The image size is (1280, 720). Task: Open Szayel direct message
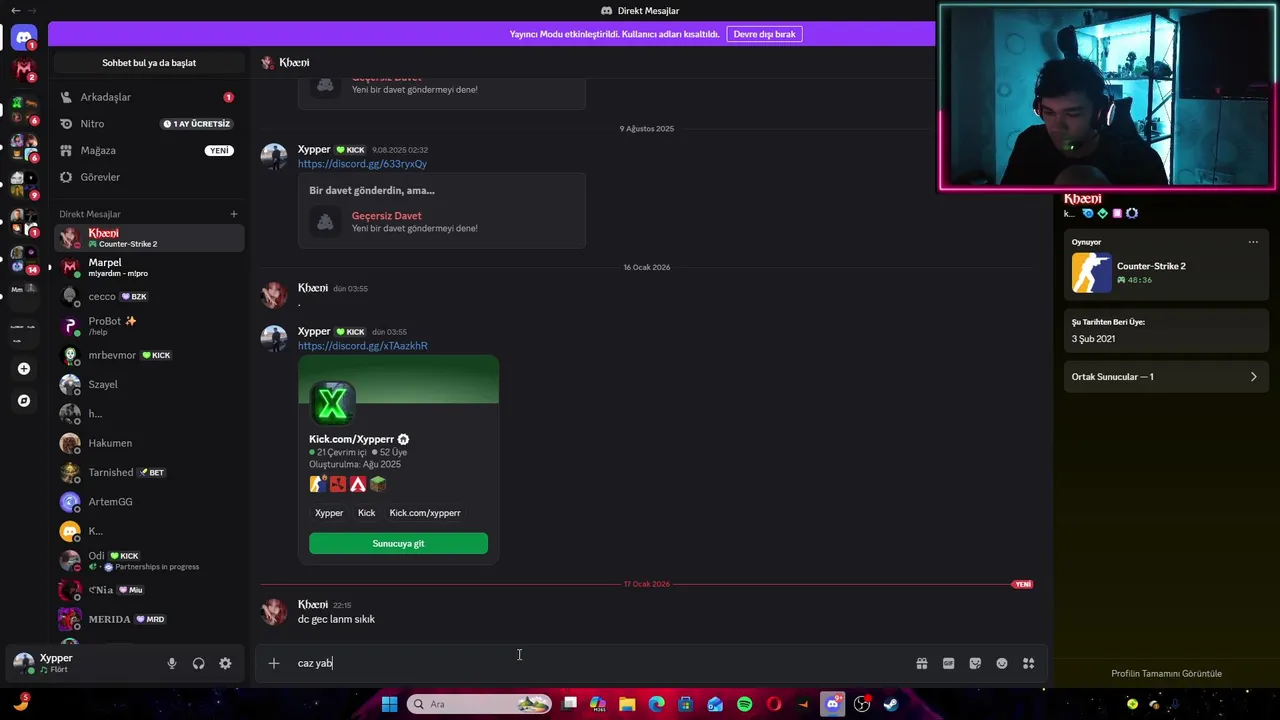click(149, 384)
